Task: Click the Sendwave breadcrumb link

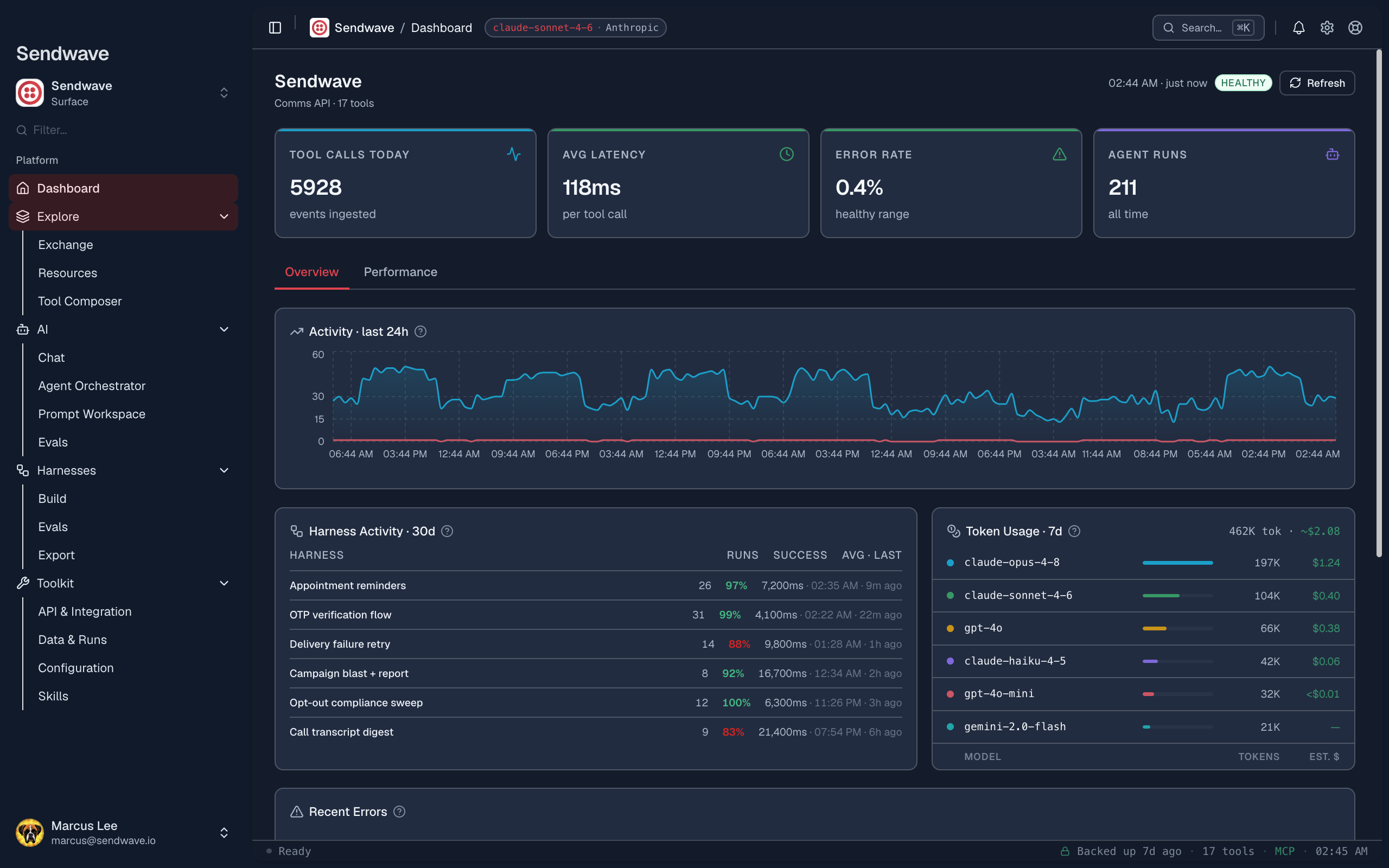Action: [x=364, y=28]
